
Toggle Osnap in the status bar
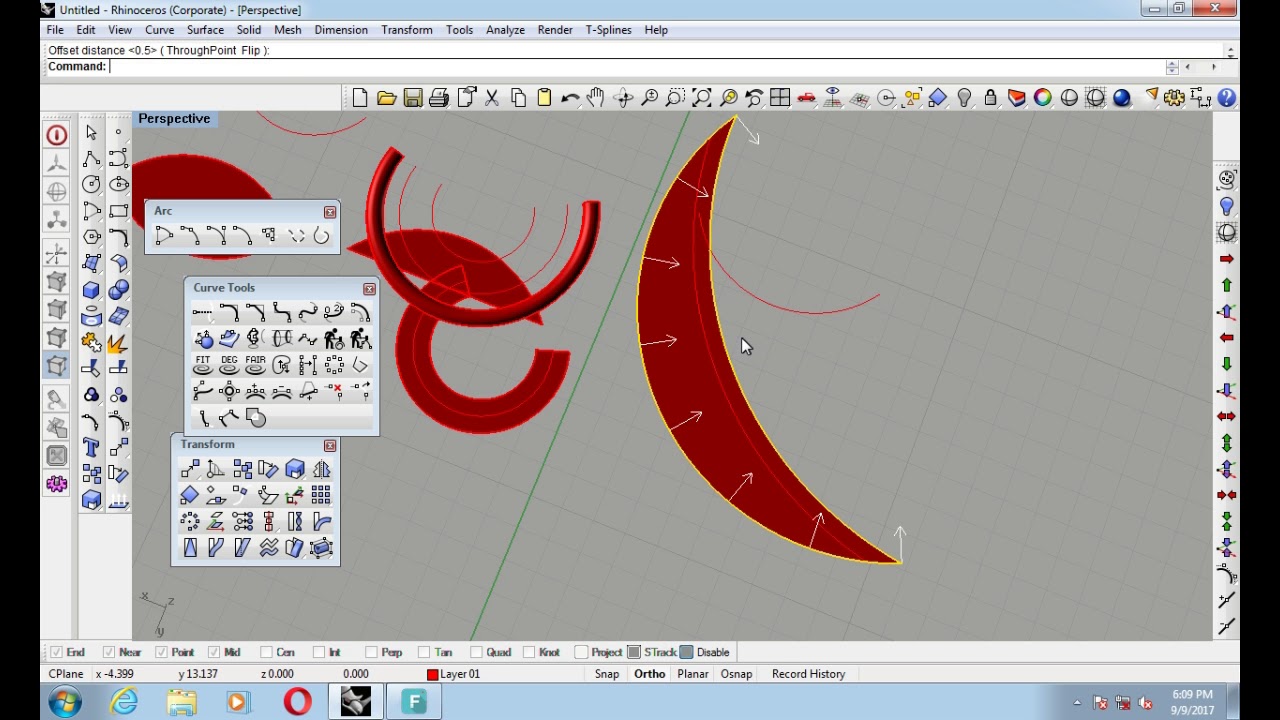pyautogui.click(x=736, y=674)
